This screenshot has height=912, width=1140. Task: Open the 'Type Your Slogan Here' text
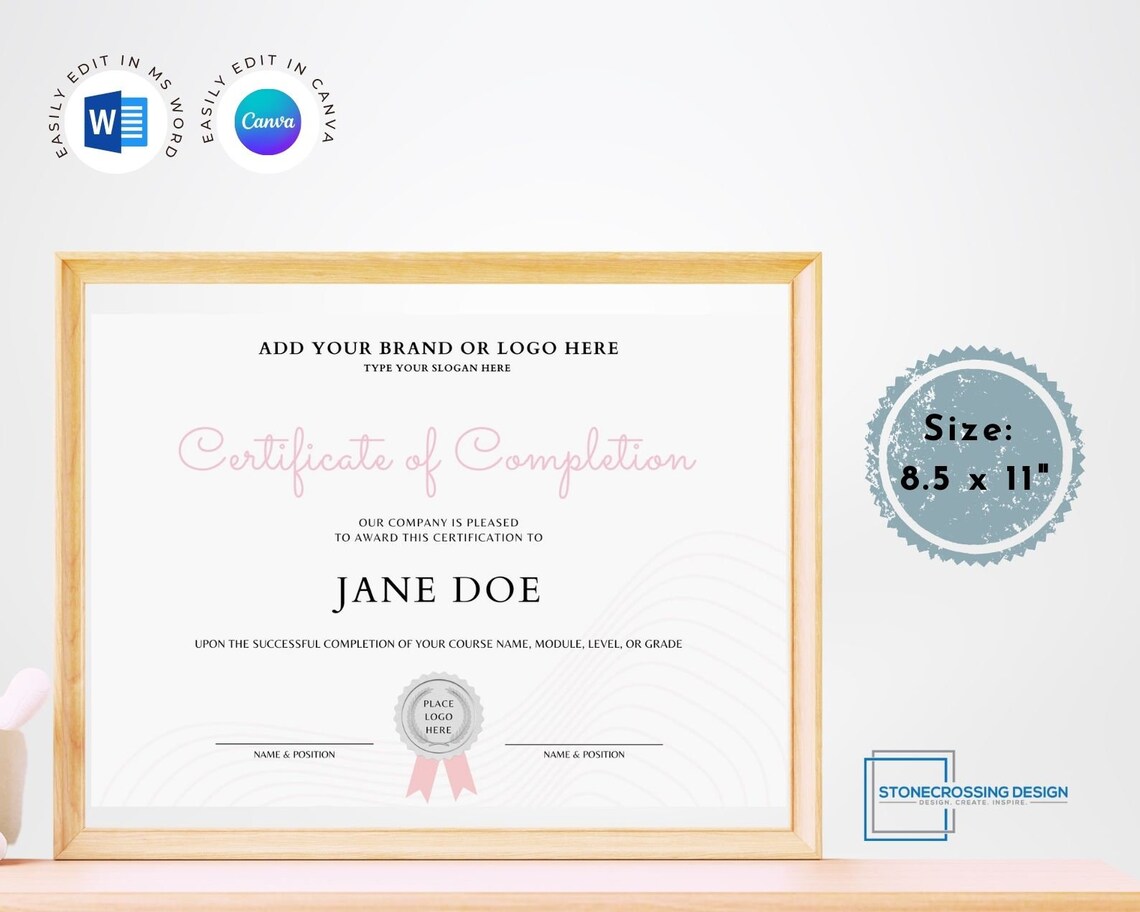point(436,368)
